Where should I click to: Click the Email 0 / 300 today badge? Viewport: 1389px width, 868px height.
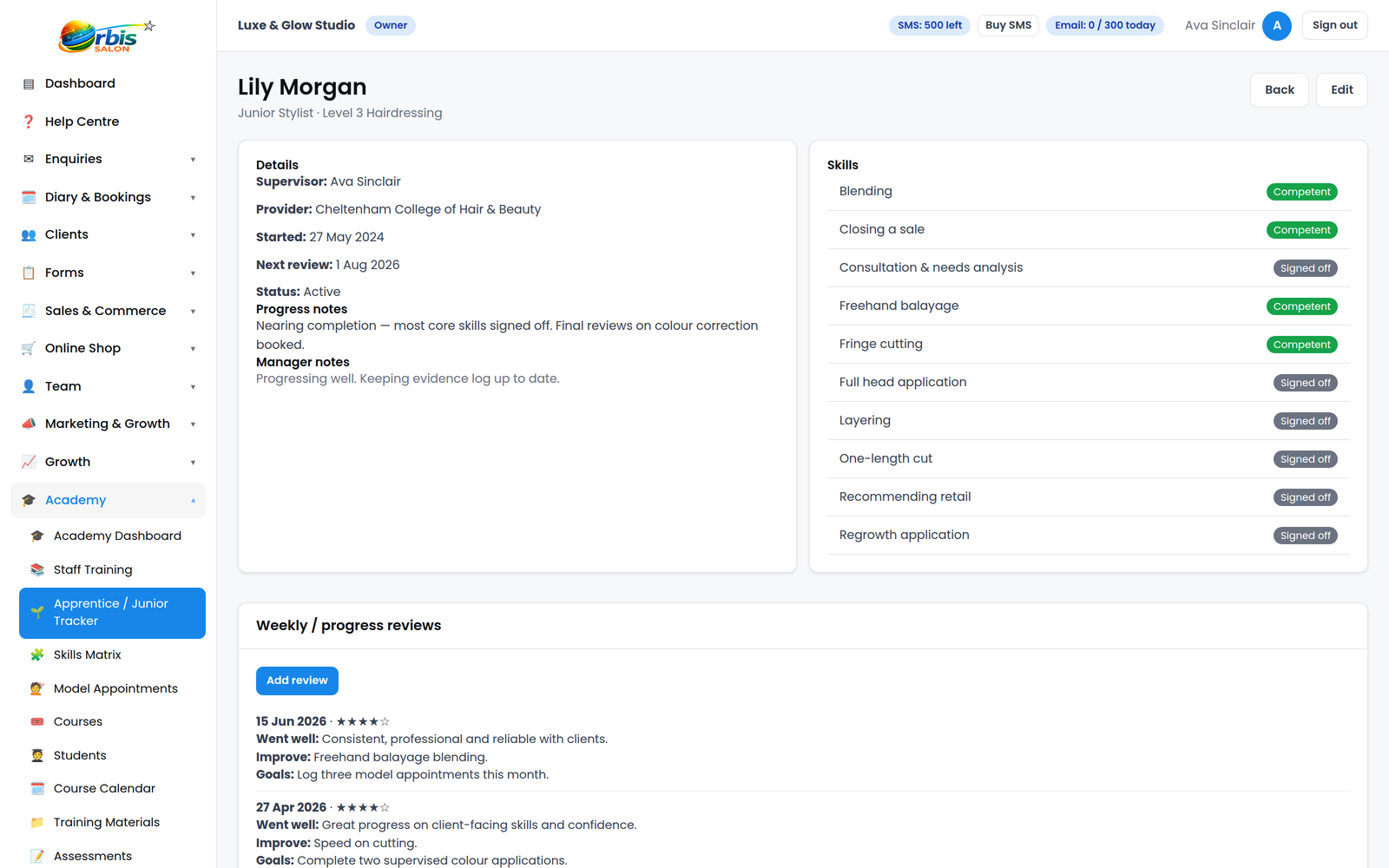1105,25
